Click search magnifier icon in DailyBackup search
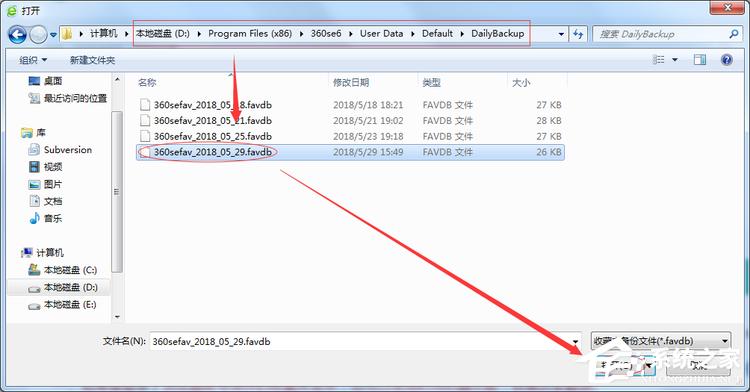Viewport: 750px width, 392px height. point(734,34)
